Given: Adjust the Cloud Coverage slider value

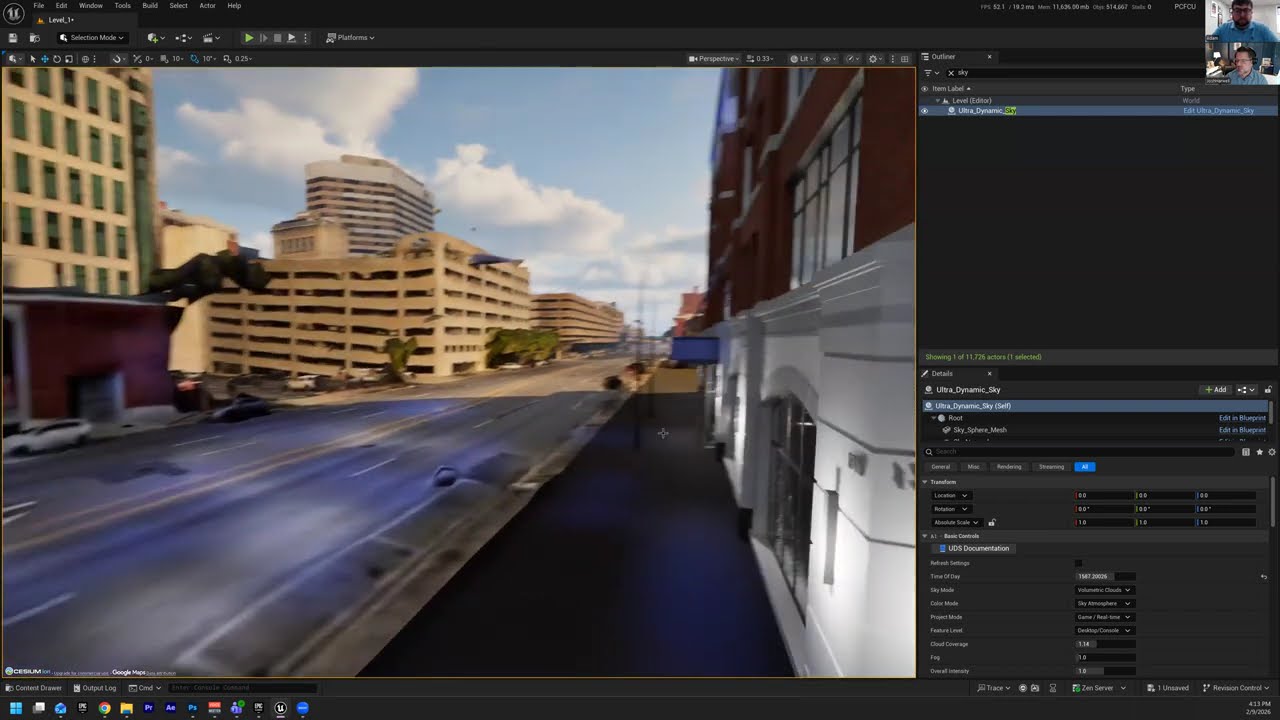Looking at the screenshot, I should point(1105,644).
